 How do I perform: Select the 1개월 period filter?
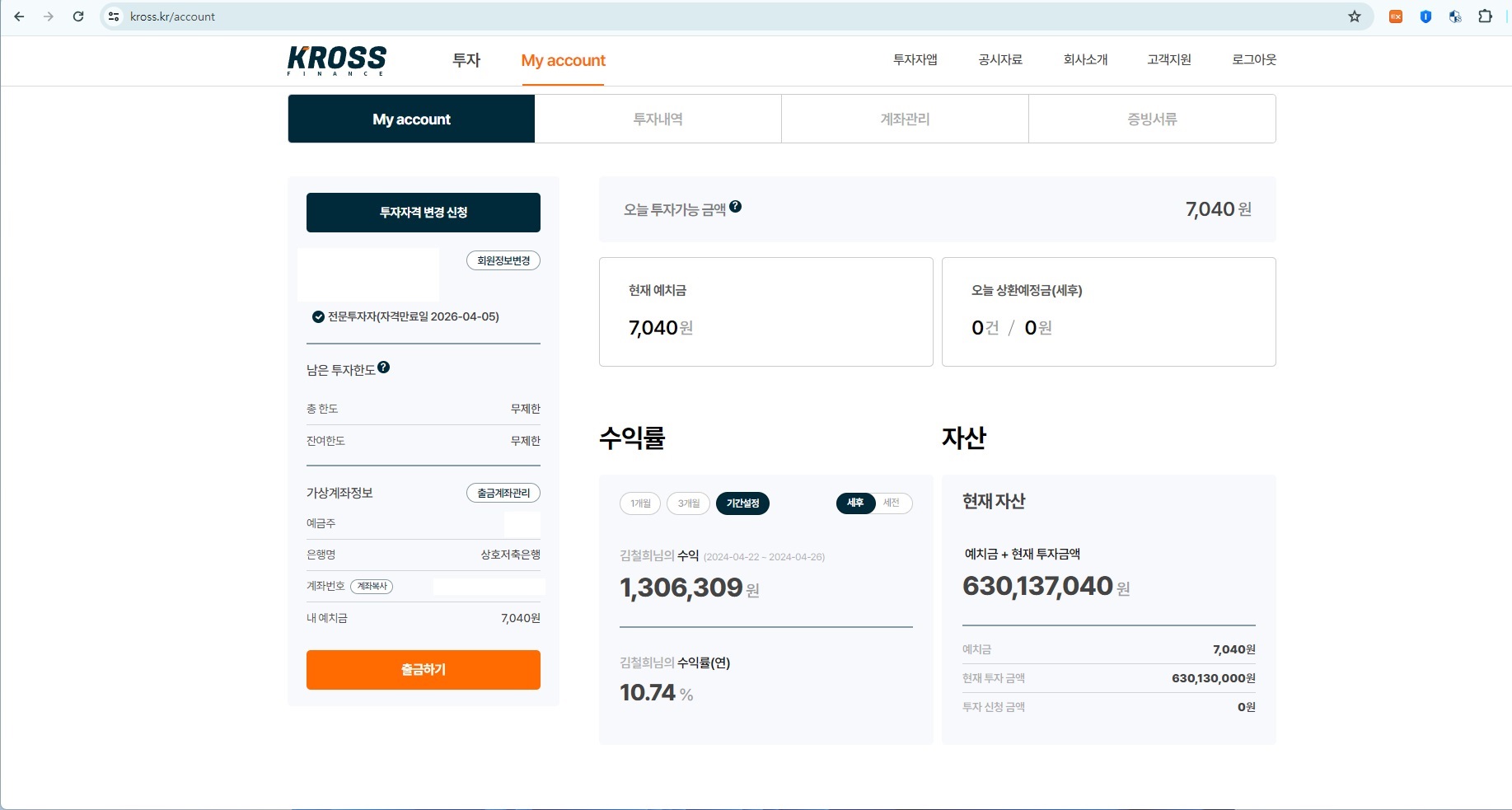[x=640, y=503]
